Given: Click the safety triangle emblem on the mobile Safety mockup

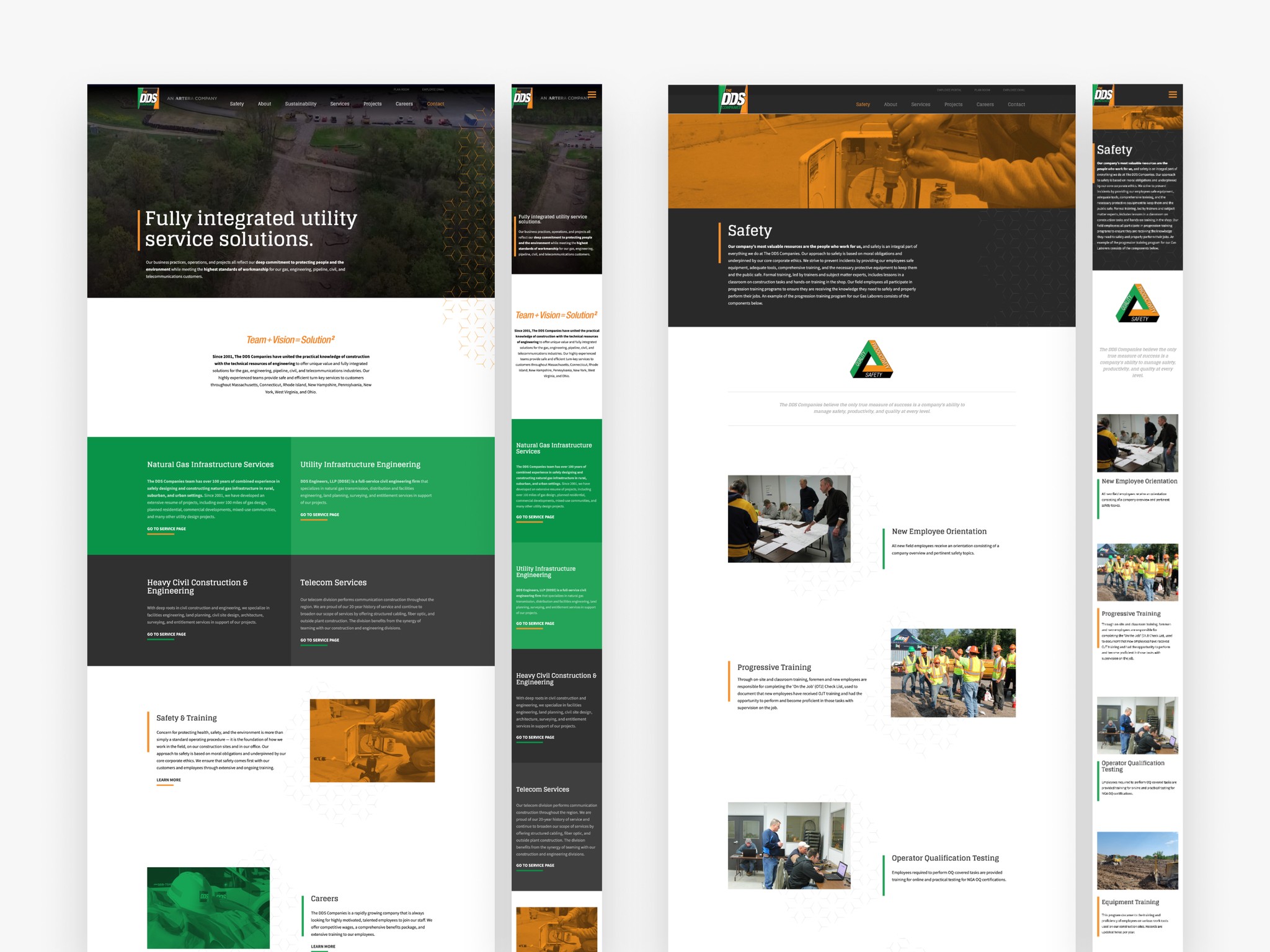Looking at the screenshot, I should pos(1137,304).
